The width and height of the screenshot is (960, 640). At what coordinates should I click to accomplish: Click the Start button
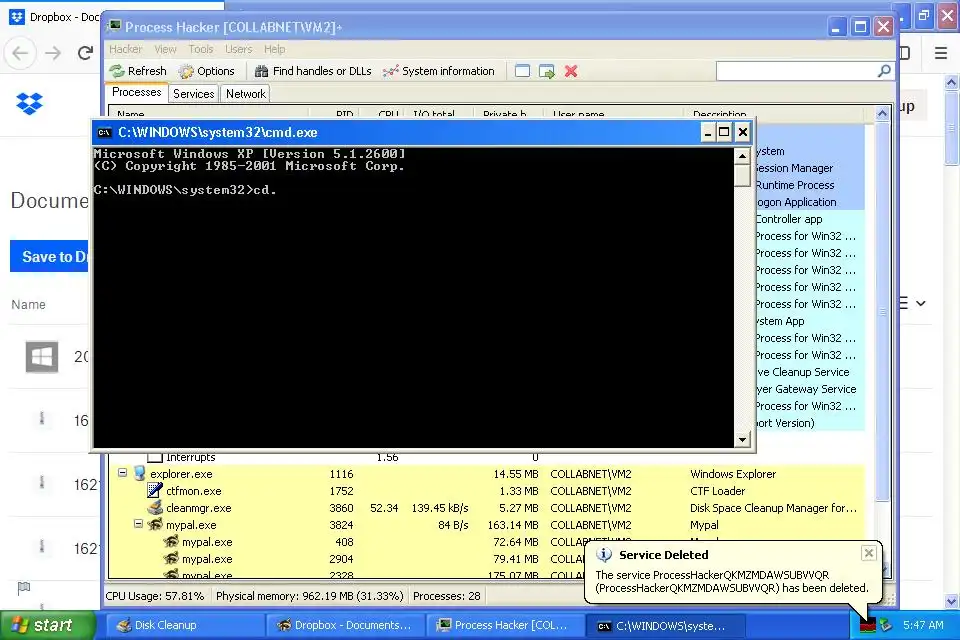tap(48, 625)
